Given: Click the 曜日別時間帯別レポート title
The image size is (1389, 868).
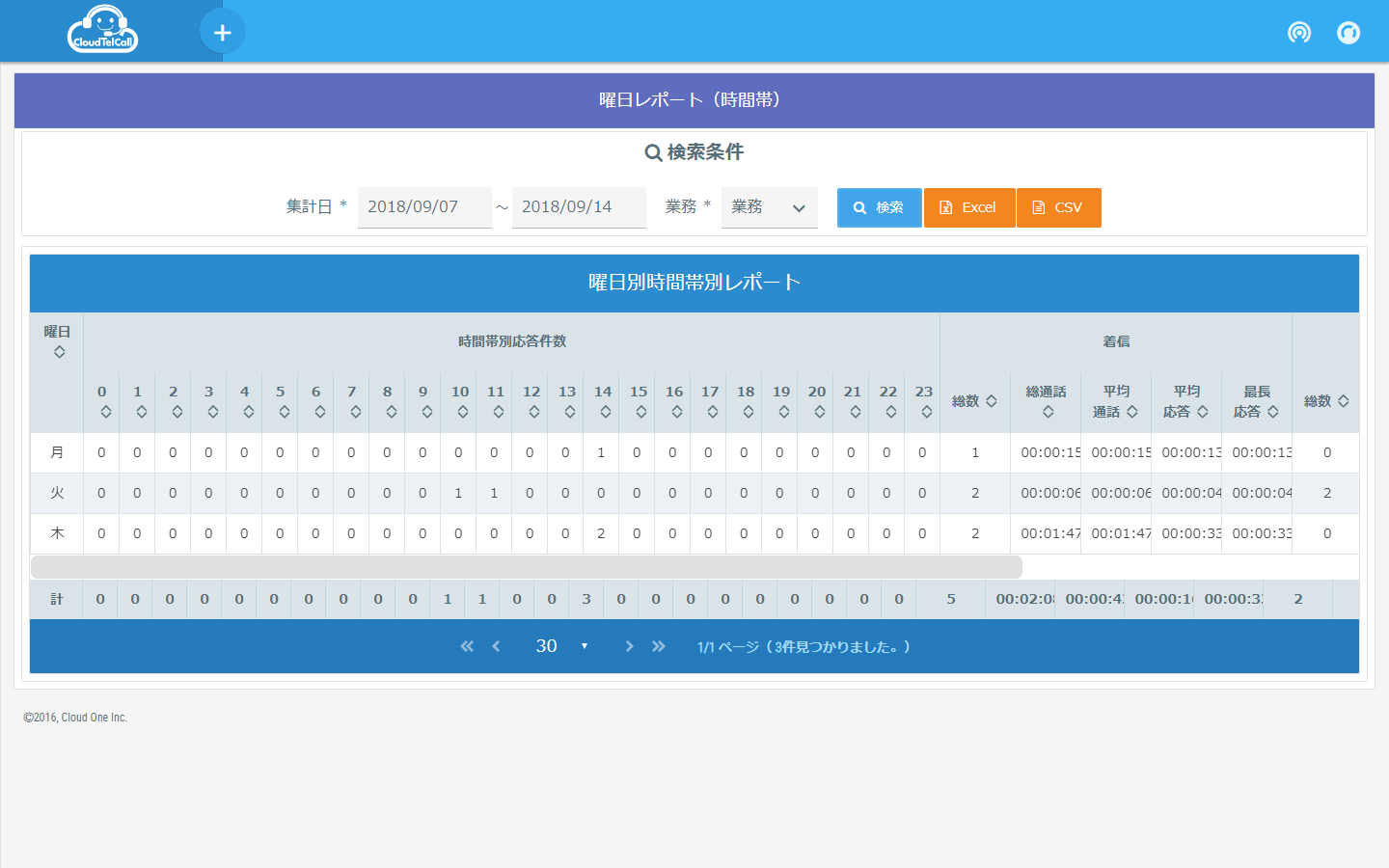Looking at the screenshot, I should coord(694,283).
